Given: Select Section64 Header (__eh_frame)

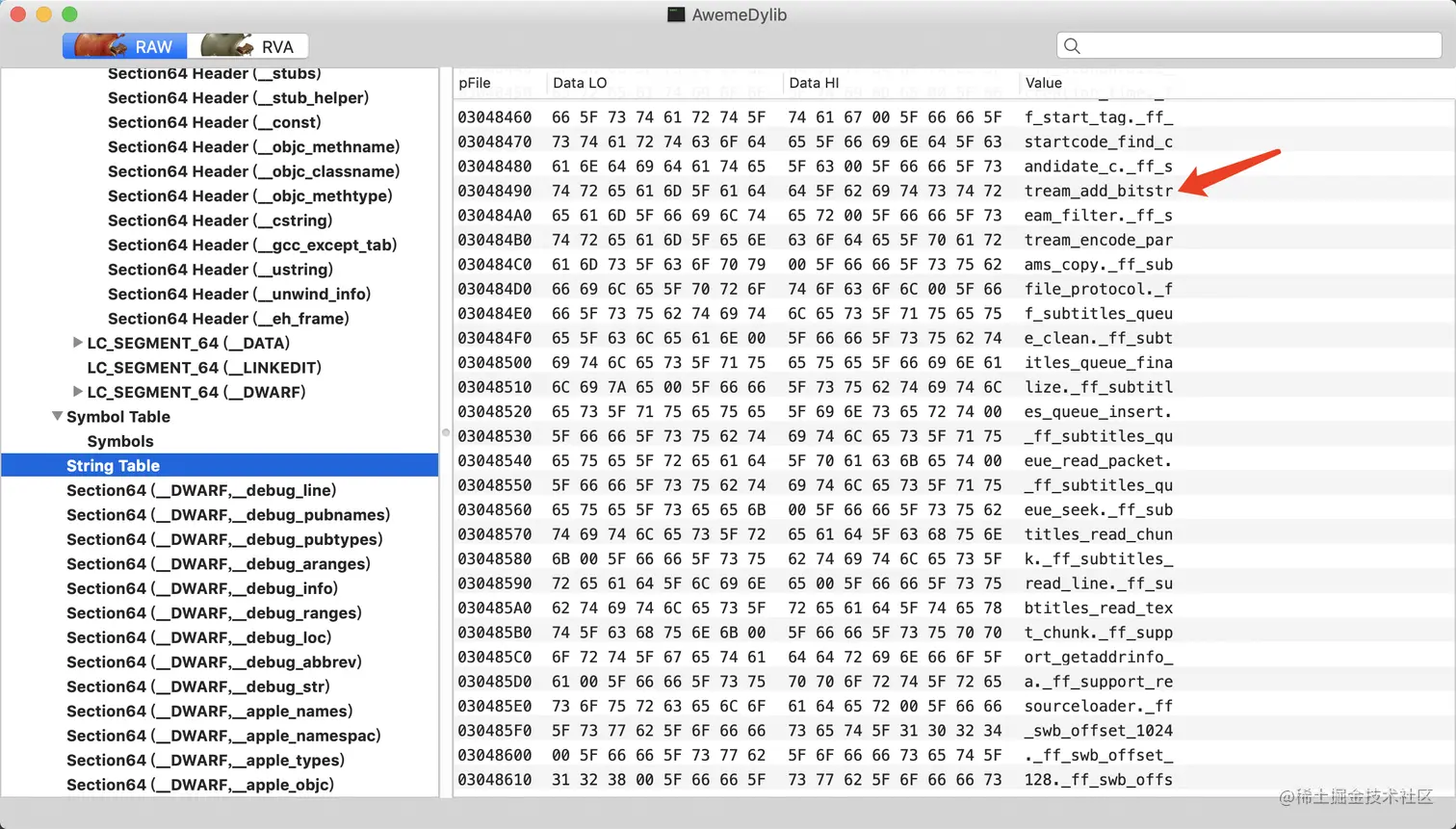Looking at the screenshot, I should click(228, 319).
